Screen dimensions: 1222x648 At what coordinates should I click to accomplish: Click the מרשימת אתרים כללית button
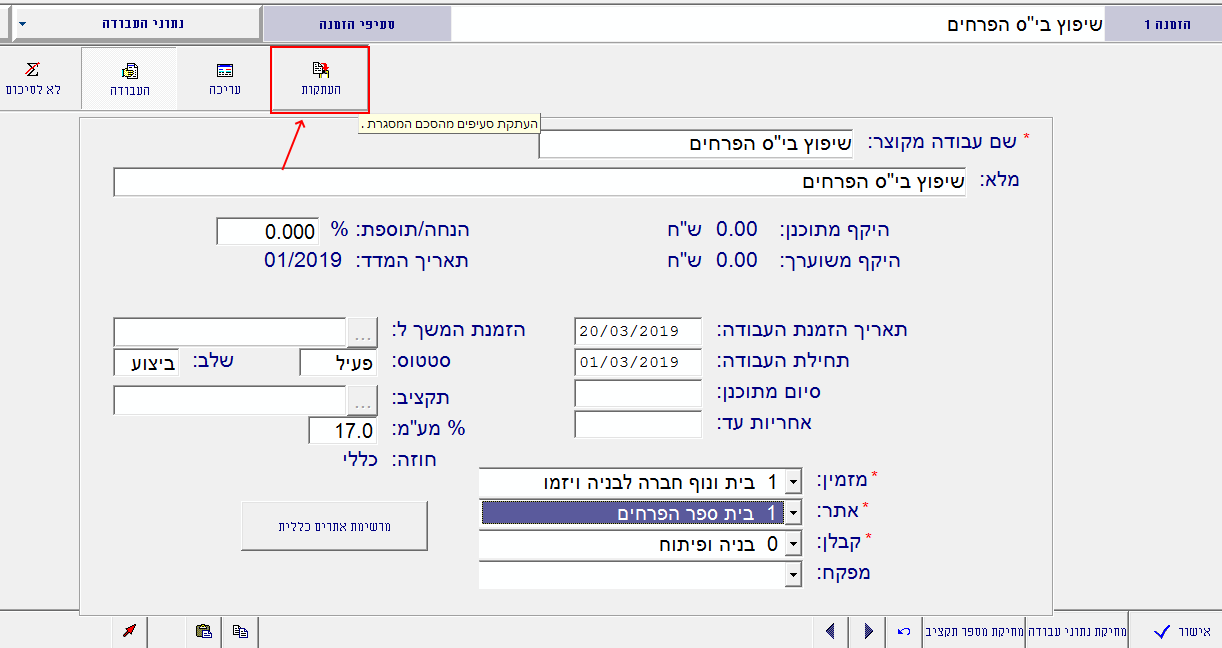coord(334,525)
